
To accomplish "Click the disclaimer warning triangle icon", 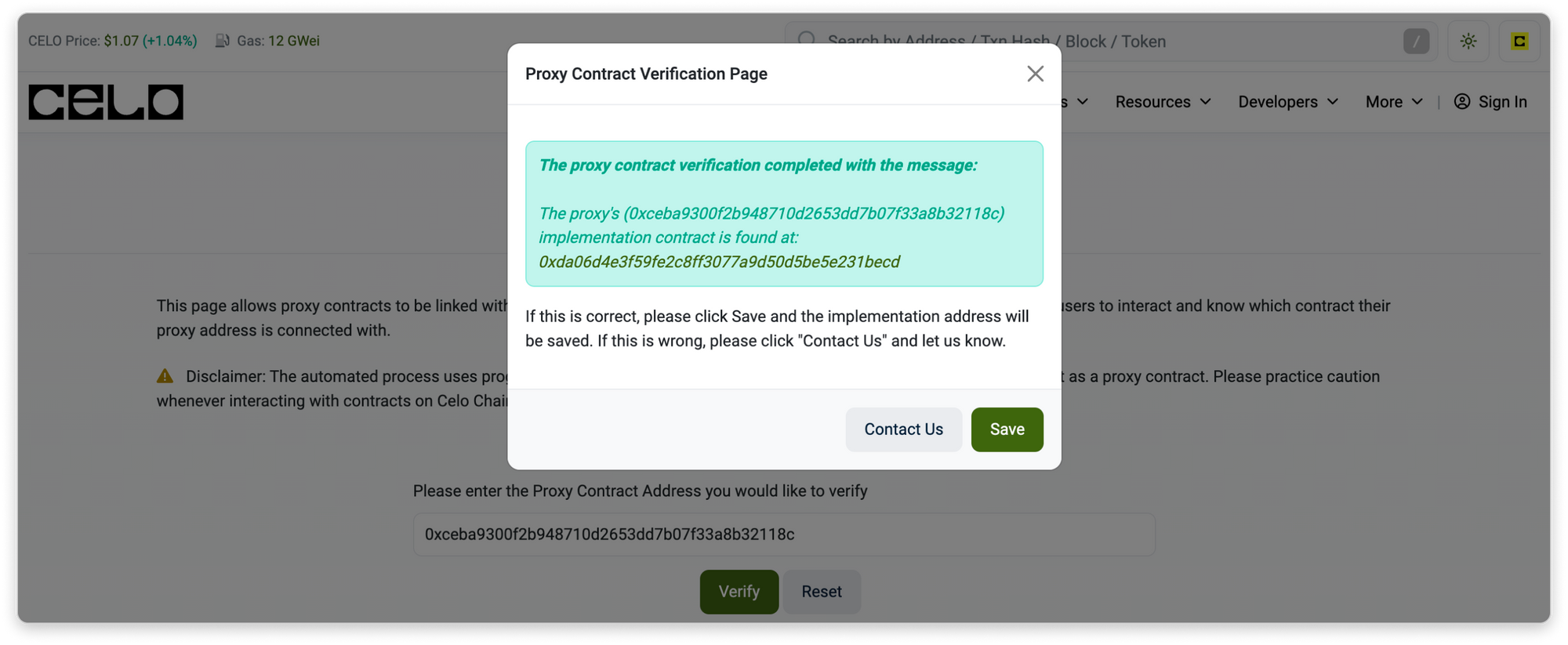I will (x=165, y=376).
